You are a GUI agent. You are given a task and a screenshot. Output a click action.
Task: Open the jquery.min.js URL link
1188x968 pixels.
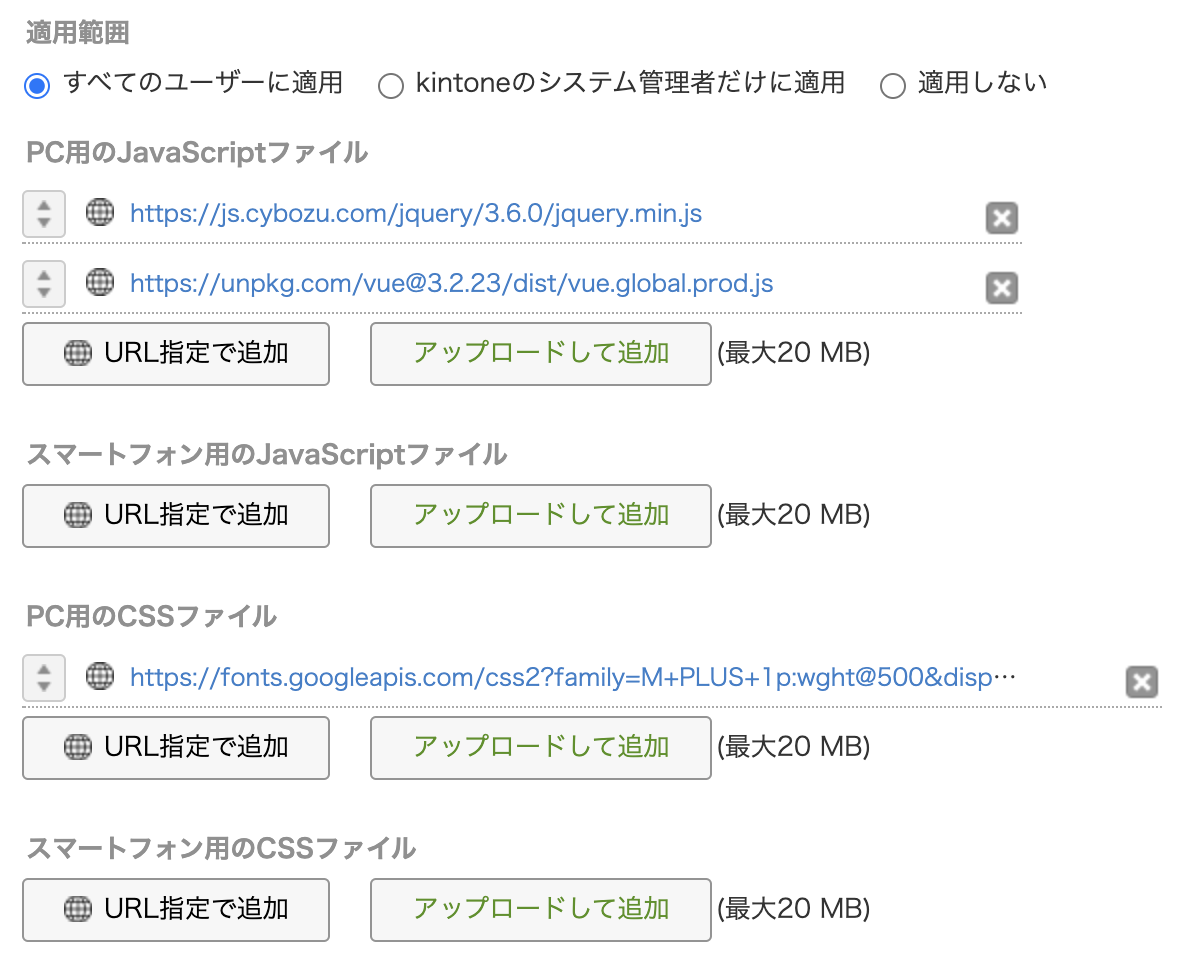[416, 213]
